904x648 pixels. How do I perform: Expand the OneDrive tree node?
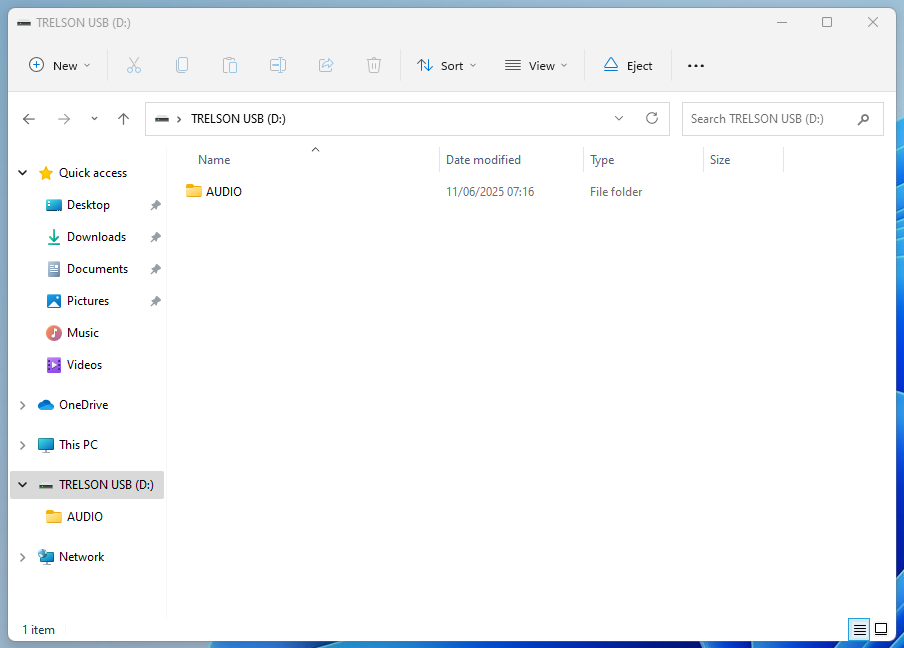[x=22, y=405]
